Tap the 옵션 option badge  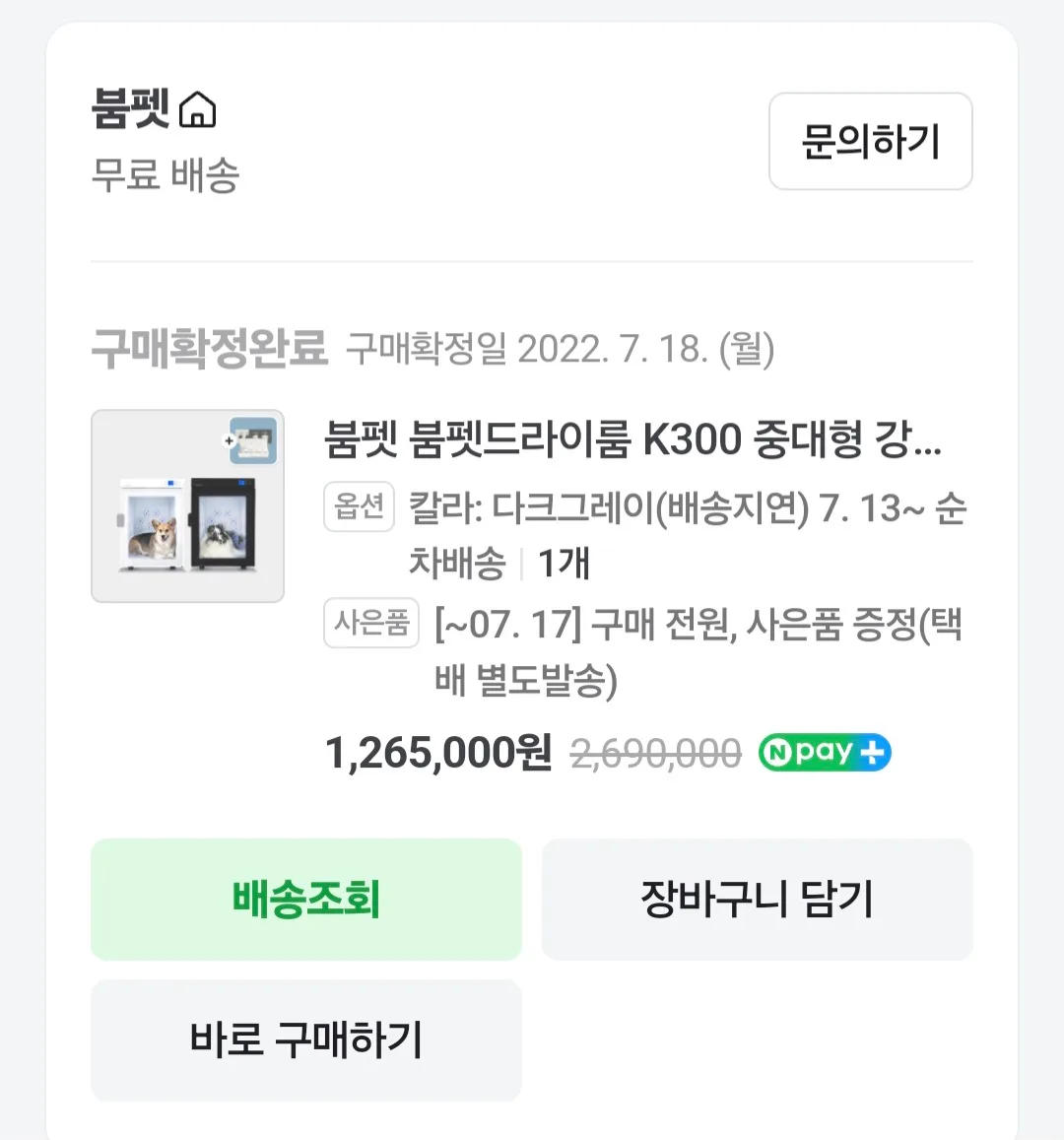tap(359, 506)
